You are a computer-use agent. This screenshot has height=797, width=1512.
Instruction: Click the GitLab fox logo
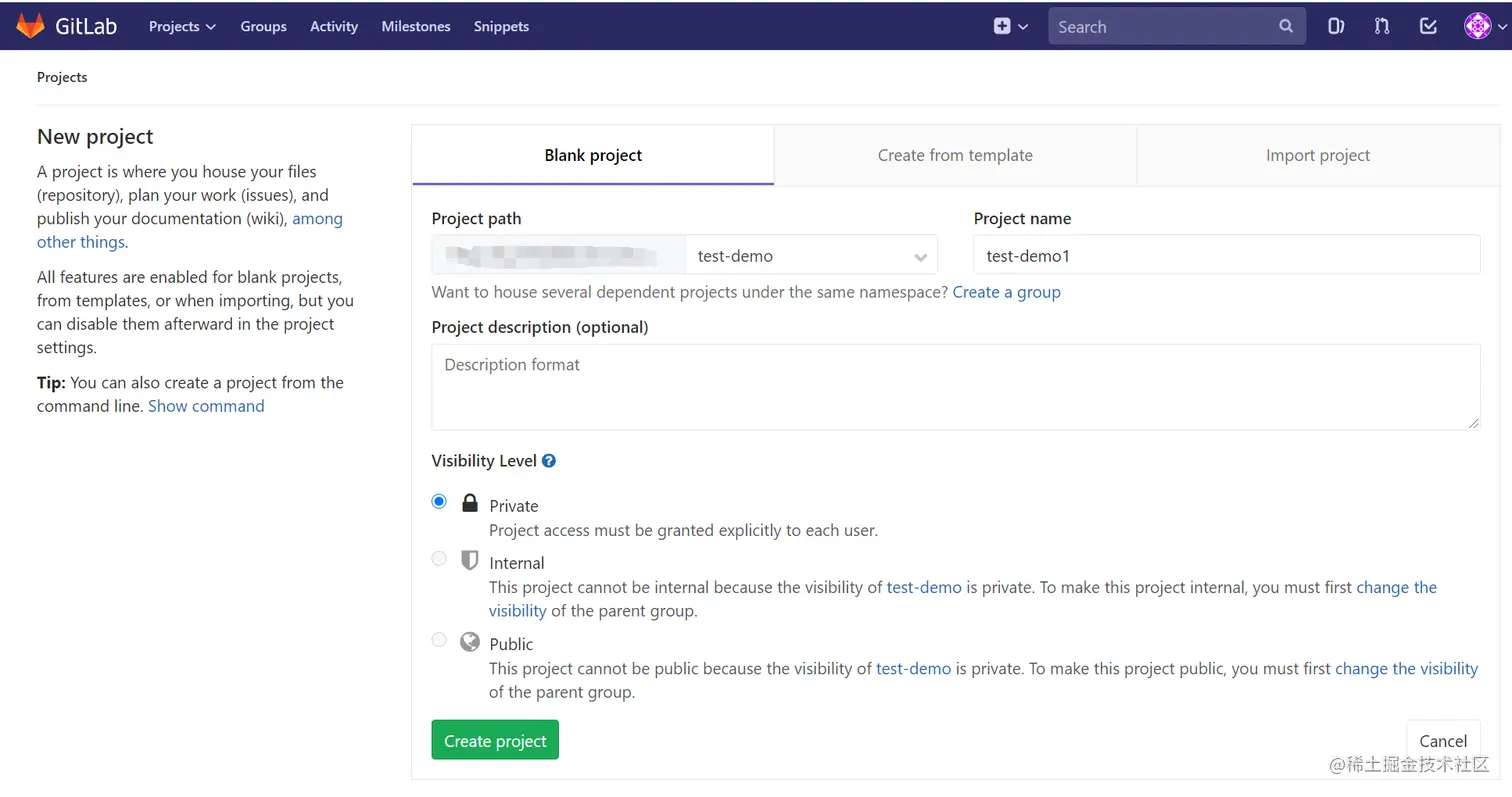tap(30, 26)
